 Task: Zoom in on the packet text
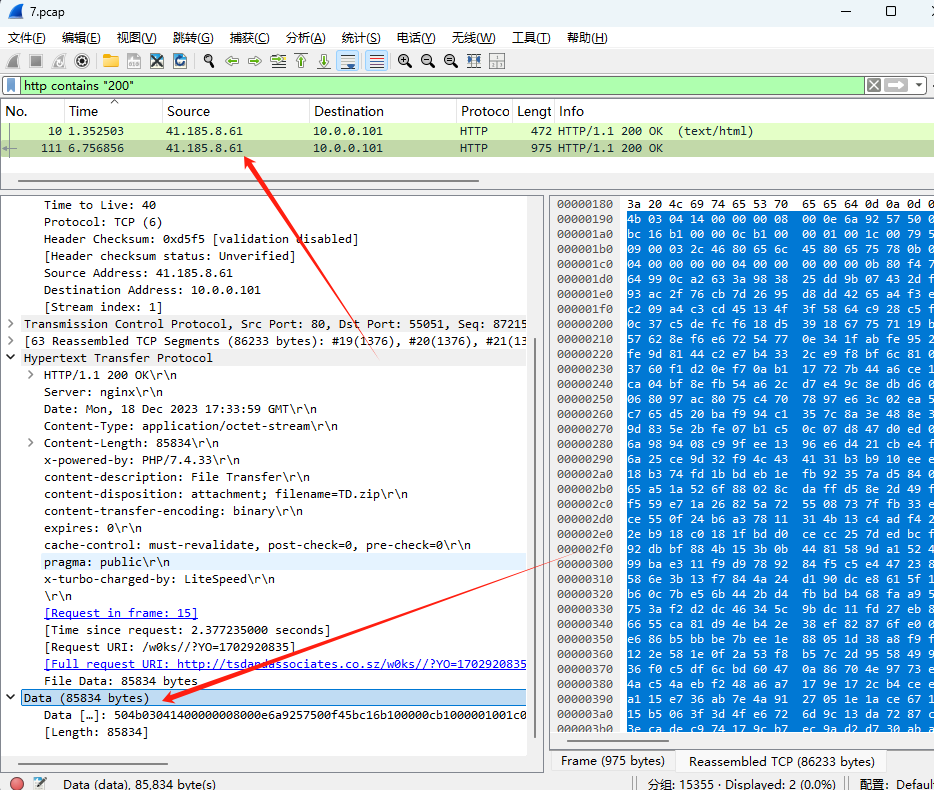(405, 61)
